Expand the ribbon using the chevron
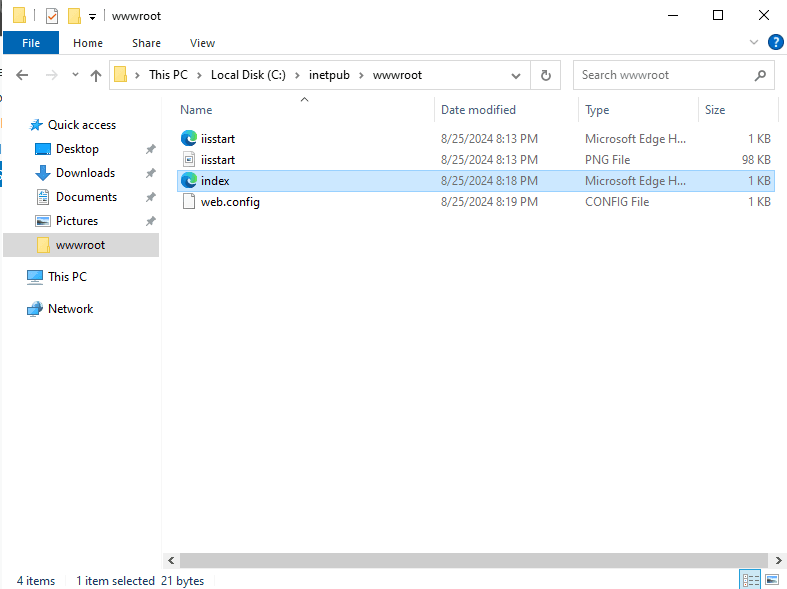The width and height of the screenshot is (787, 589). coord(754,43)
